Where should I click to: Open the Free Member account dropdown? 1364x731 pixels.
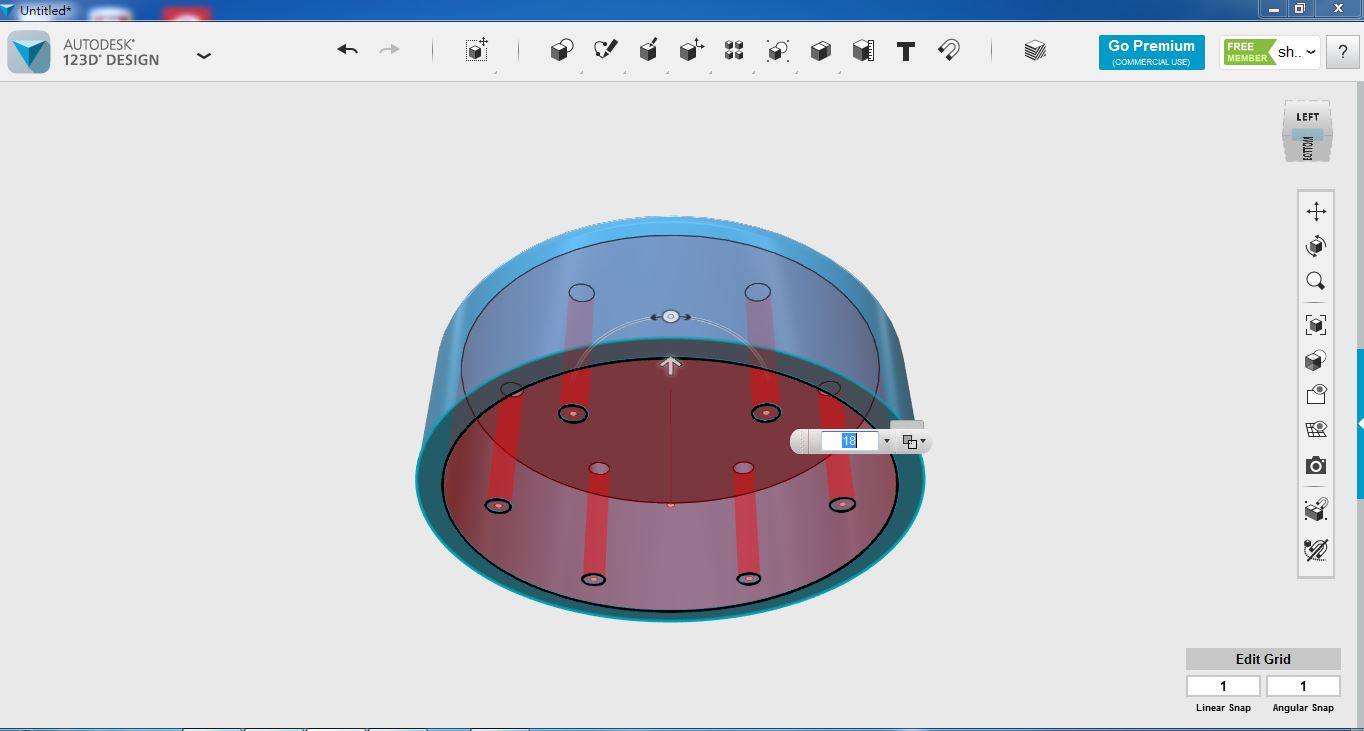(x=1270, y=52)
